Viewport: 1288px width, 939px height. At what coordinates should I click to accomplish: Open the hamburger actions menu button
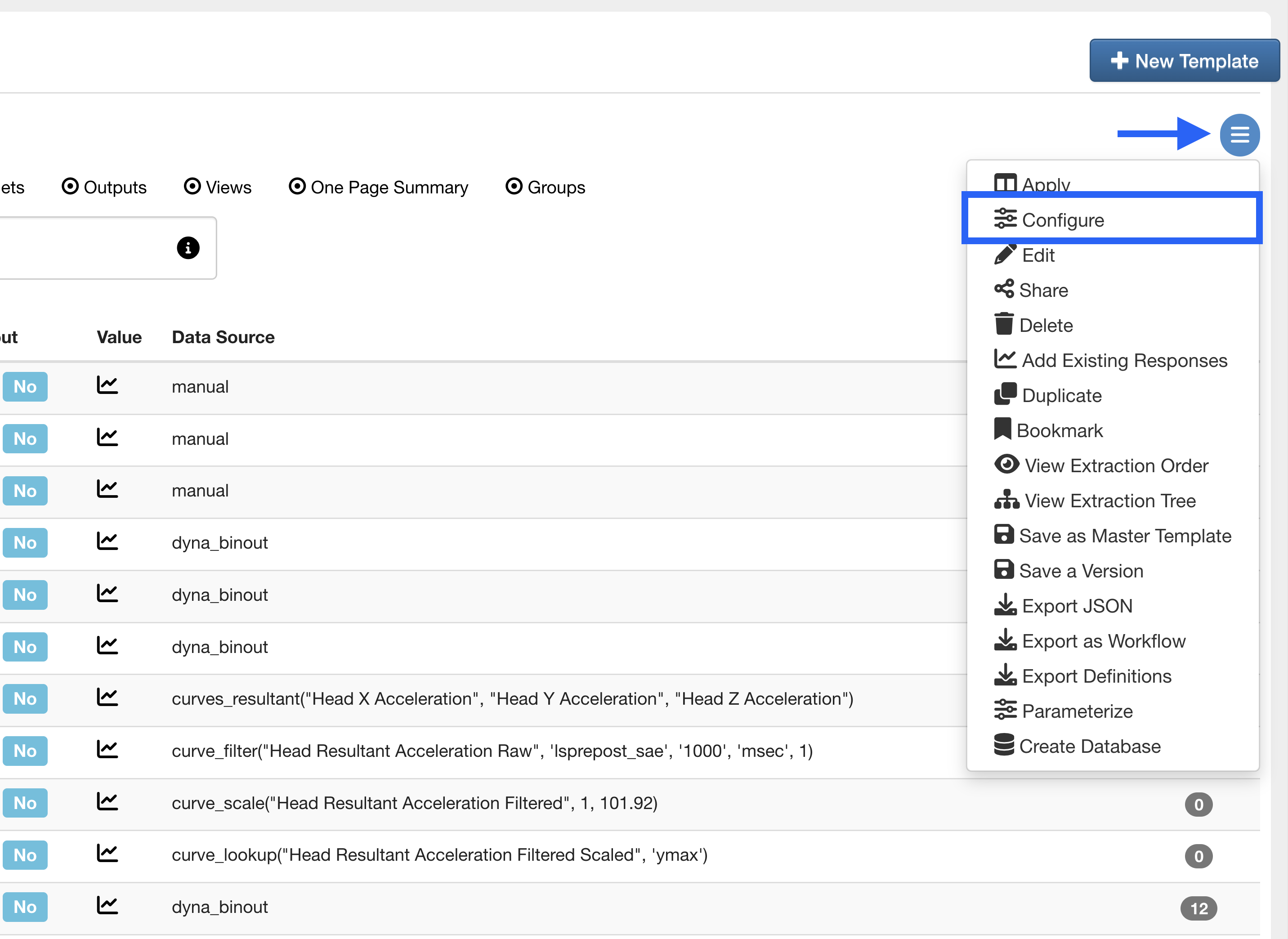point(1239,135)
